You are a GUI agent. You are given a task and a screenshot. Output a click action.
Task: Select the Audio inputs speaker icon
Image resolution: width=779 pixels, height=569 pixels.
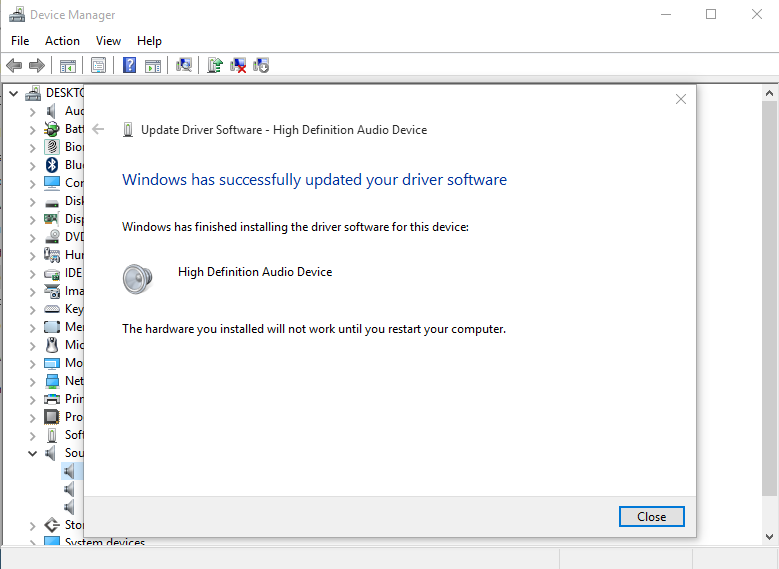click(52, 111)
